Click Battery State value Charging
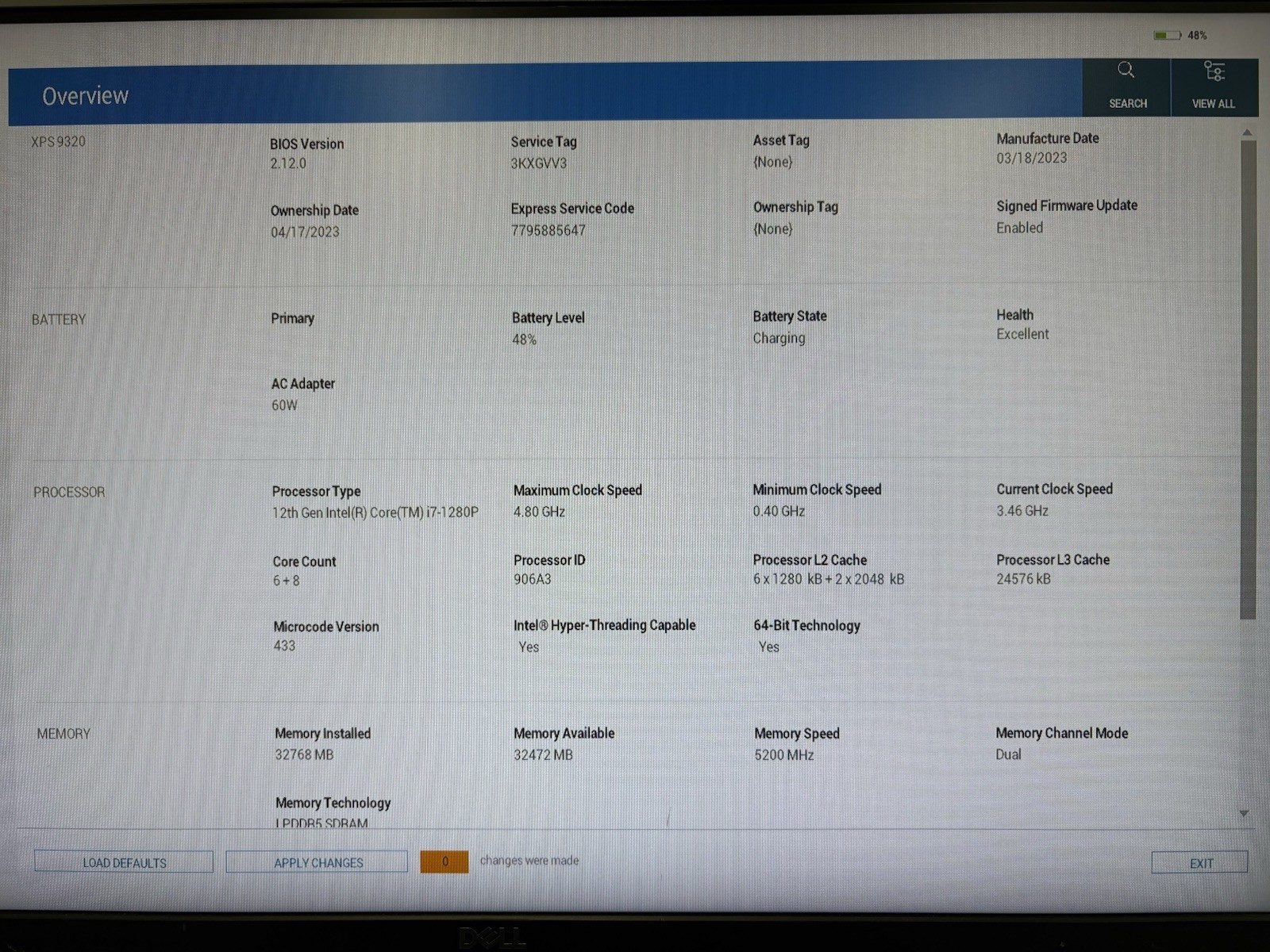The height and width of the screenshot is (952, 1270). tap(779, 338)
